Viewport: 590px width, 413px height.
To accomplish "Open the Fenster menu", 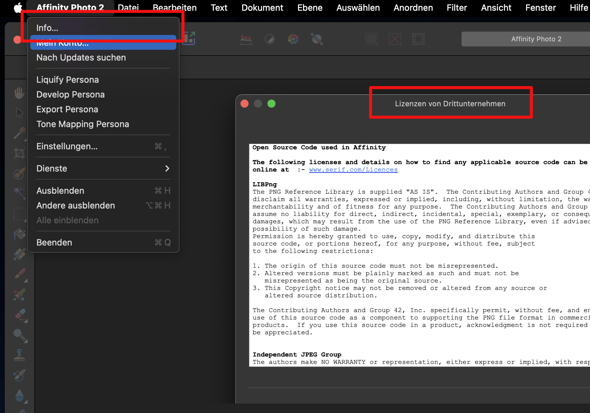I will click(540, 8).
